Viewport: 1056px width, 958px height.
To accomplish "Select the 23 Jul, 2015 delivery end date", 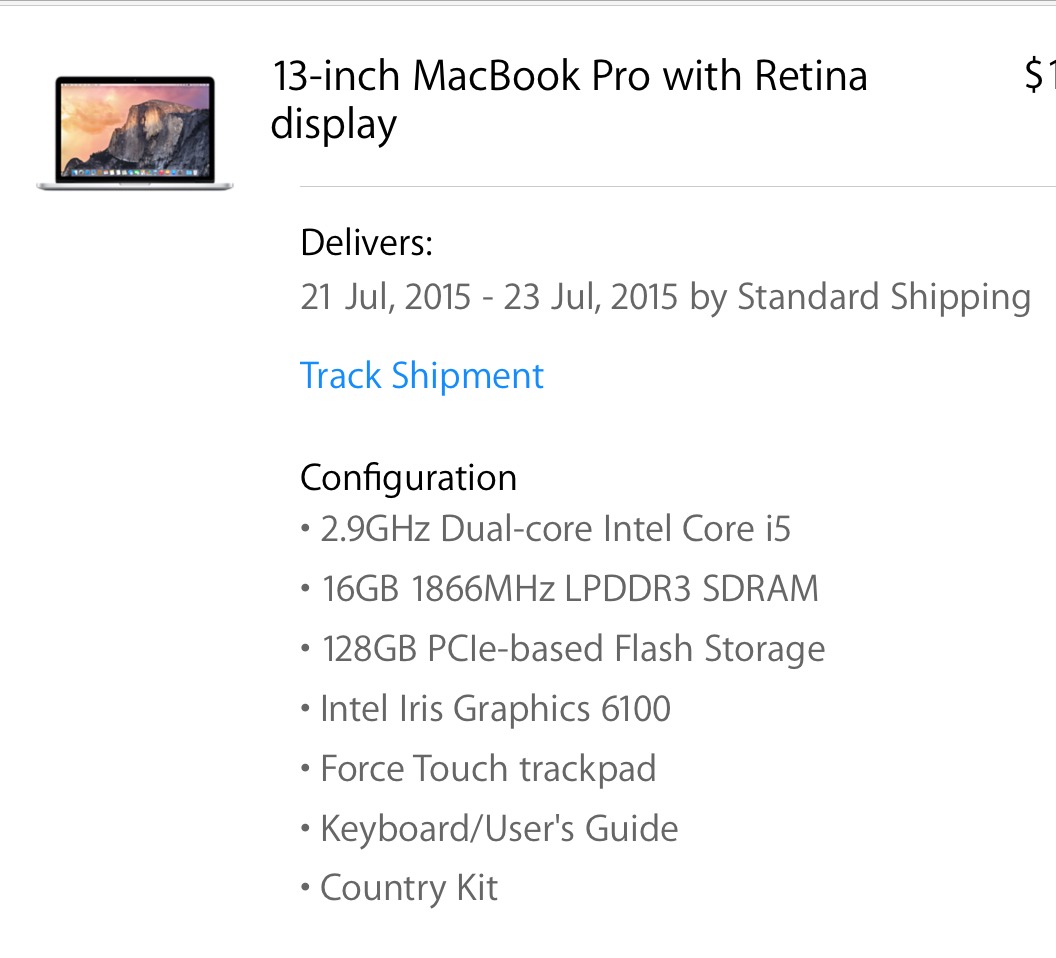I will pyautogui.click(x=591, y=297).
